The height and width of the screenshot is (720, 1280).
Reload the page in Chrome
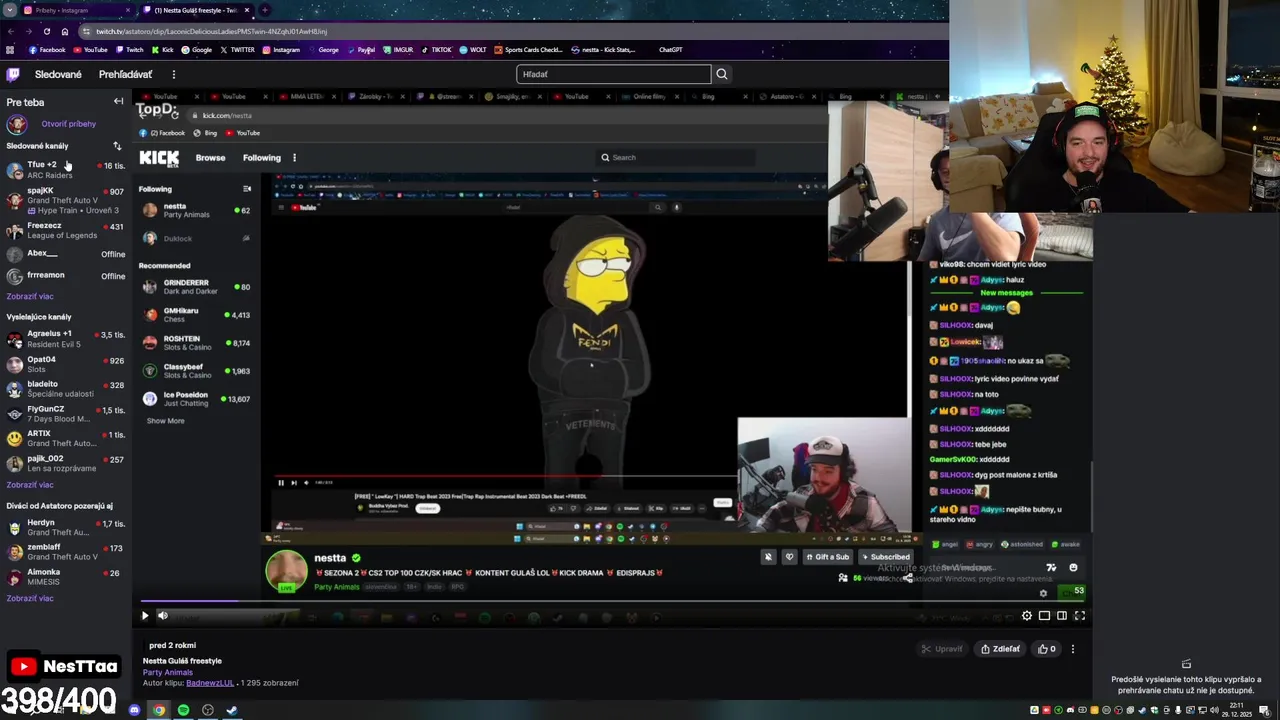click(47, 31)
